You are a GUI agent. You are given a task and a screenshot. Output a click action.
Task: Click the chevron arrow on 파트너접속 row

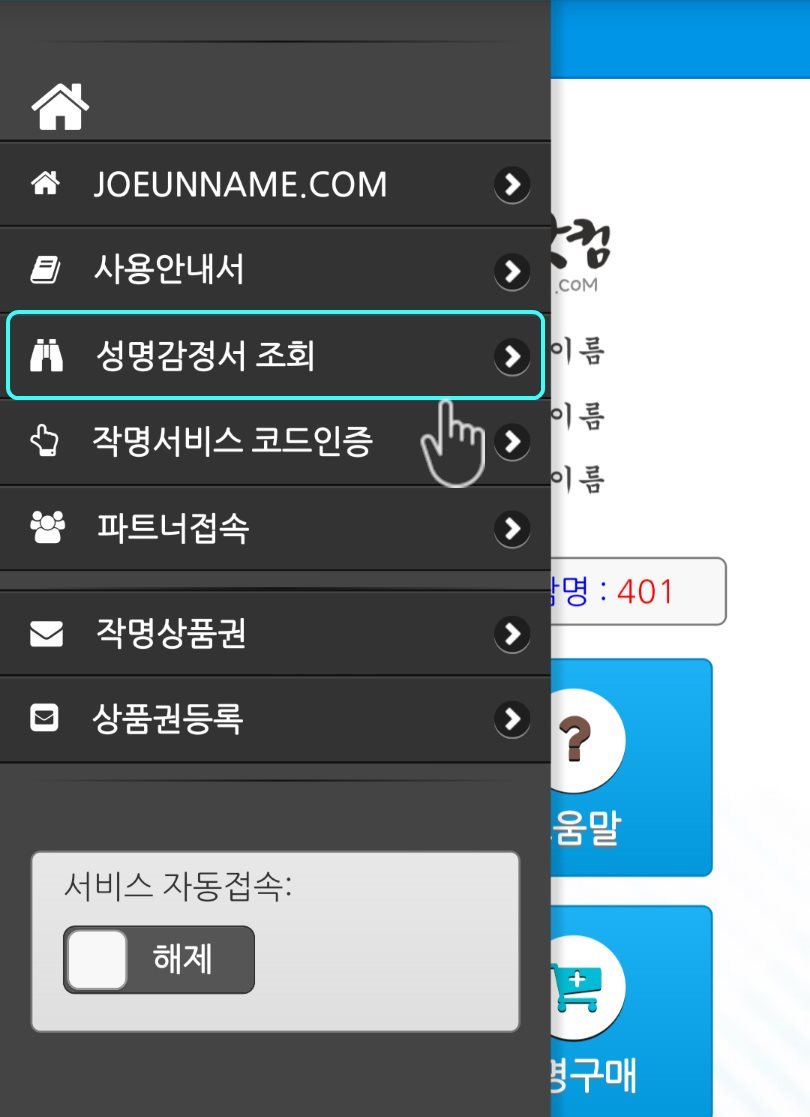(512, 528)
